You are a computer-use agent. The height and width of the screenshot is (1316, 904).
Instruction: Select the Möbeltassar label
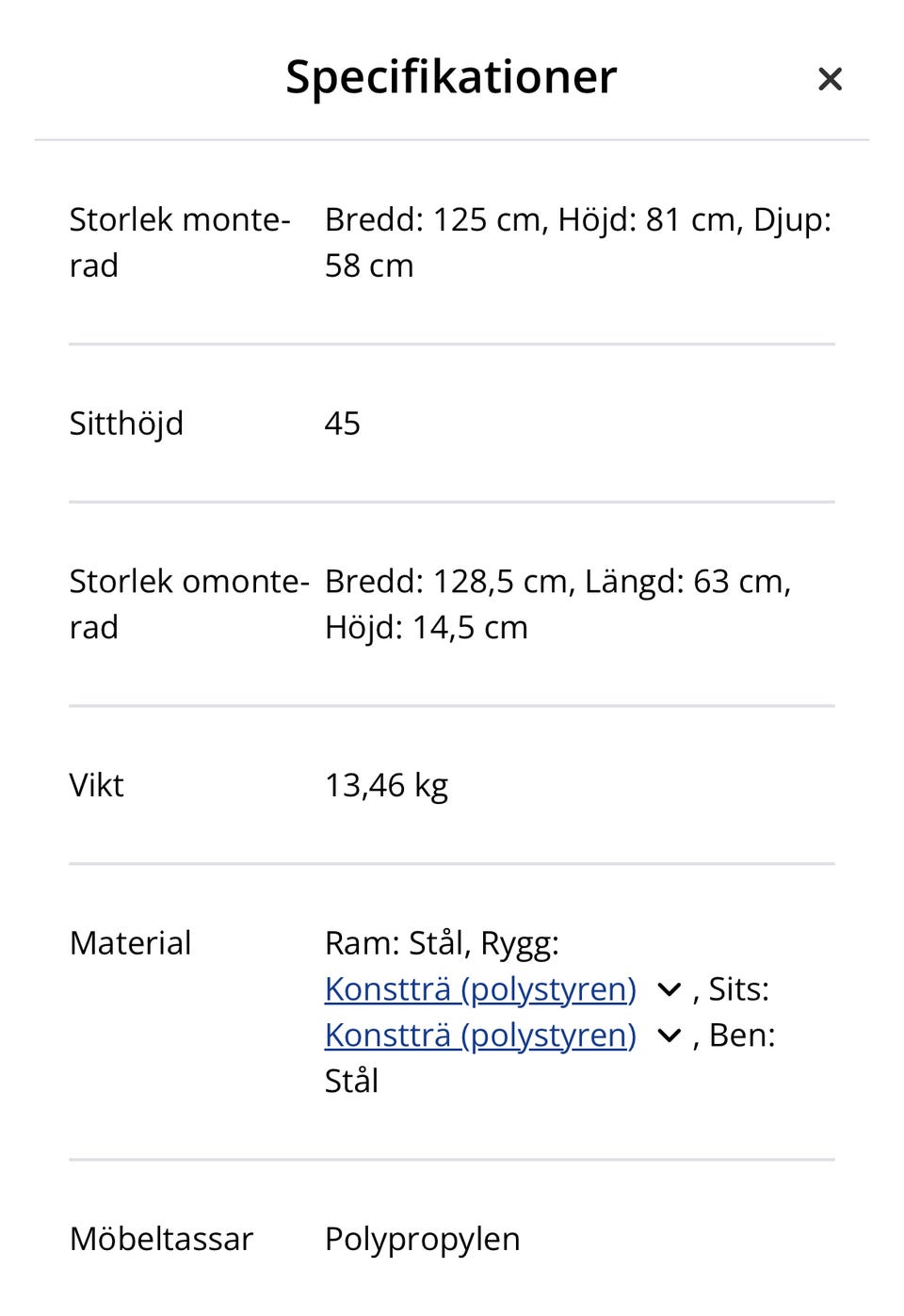pyautogui.click(x=161, y=1239)
